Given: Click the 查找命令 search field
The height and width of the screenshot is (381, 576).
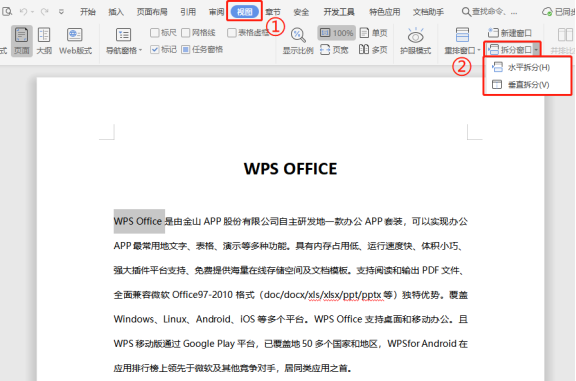Looking at the screenshot, I should pos(490,12).
